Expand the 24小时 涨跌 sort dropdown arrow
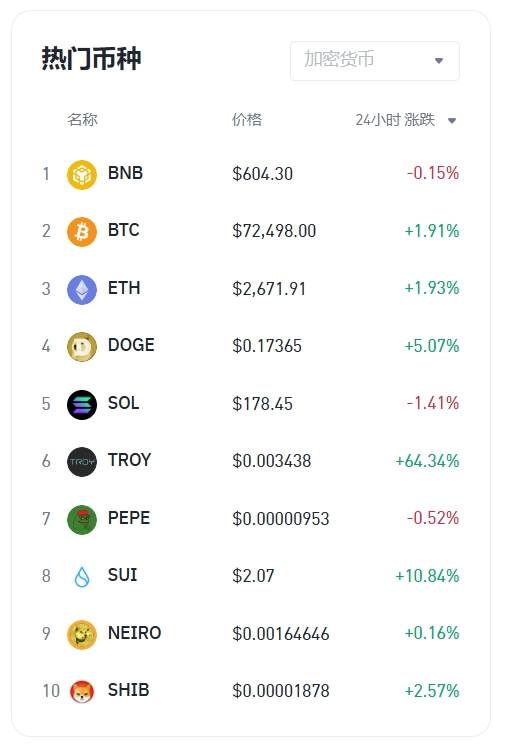This screenshot has width=505, height=754. point(452,121)
